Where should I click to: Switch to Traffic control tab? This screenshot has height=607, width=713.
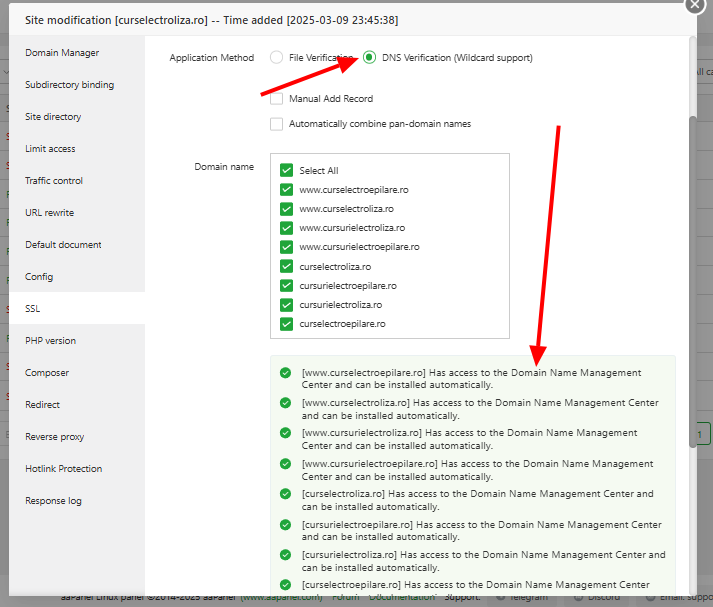click(x=54, y=181)
